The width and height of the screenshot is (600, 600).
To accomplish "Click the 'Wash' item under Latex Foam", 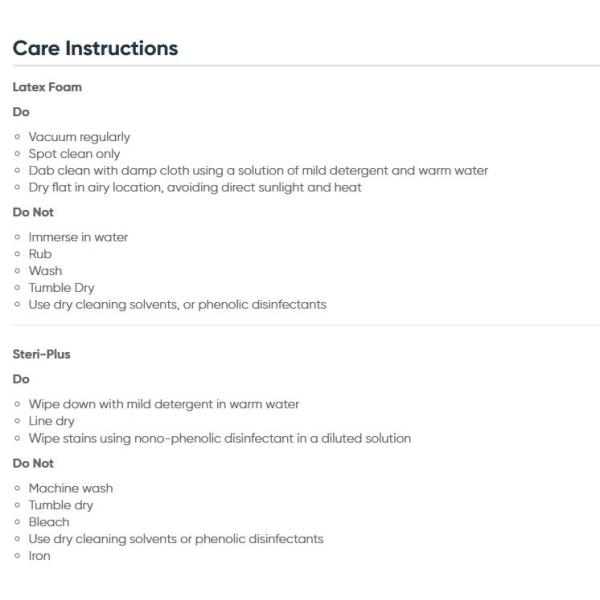I will (x=45, y=271).
